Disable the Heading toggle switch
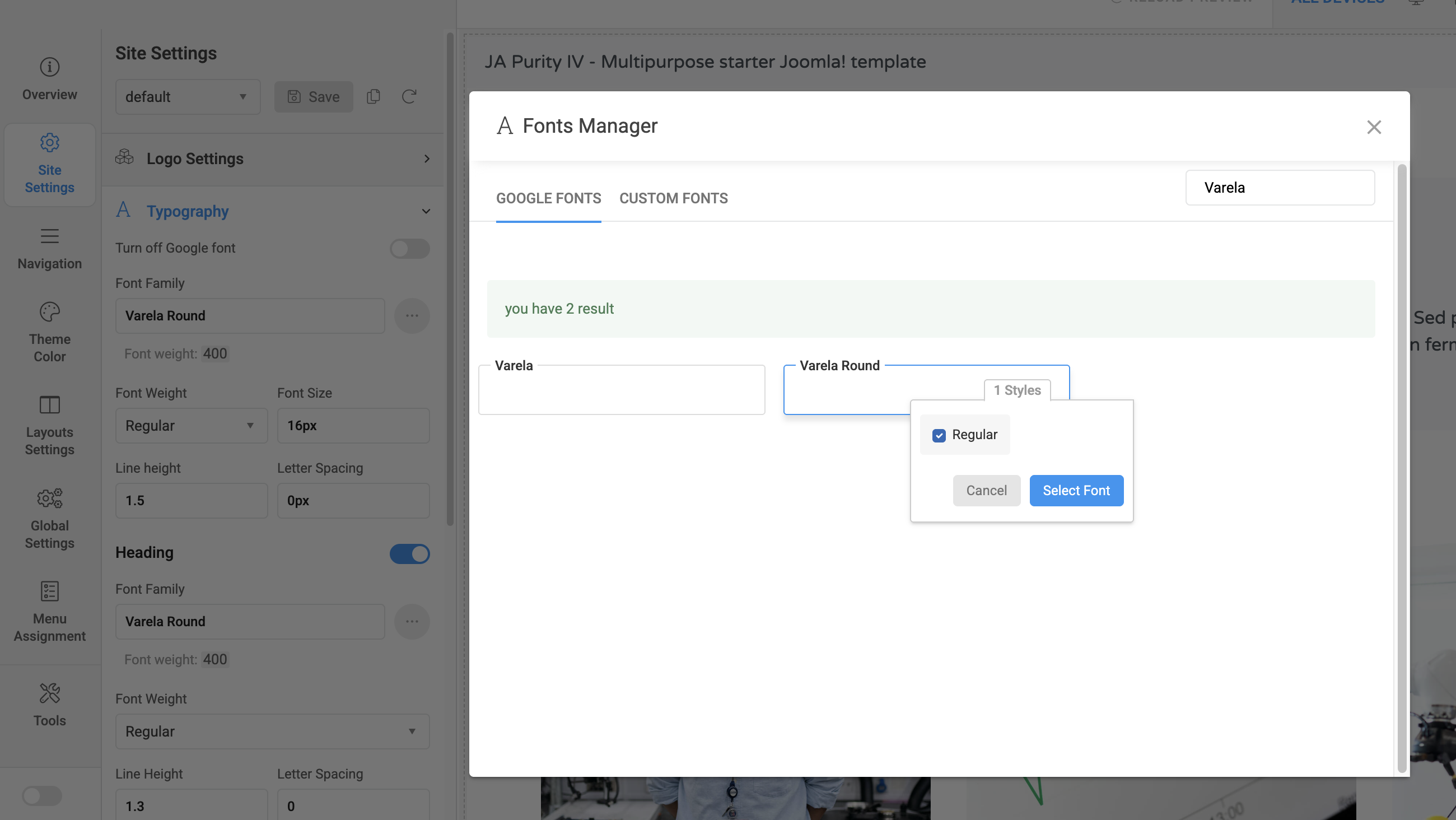 click(409, 553)
